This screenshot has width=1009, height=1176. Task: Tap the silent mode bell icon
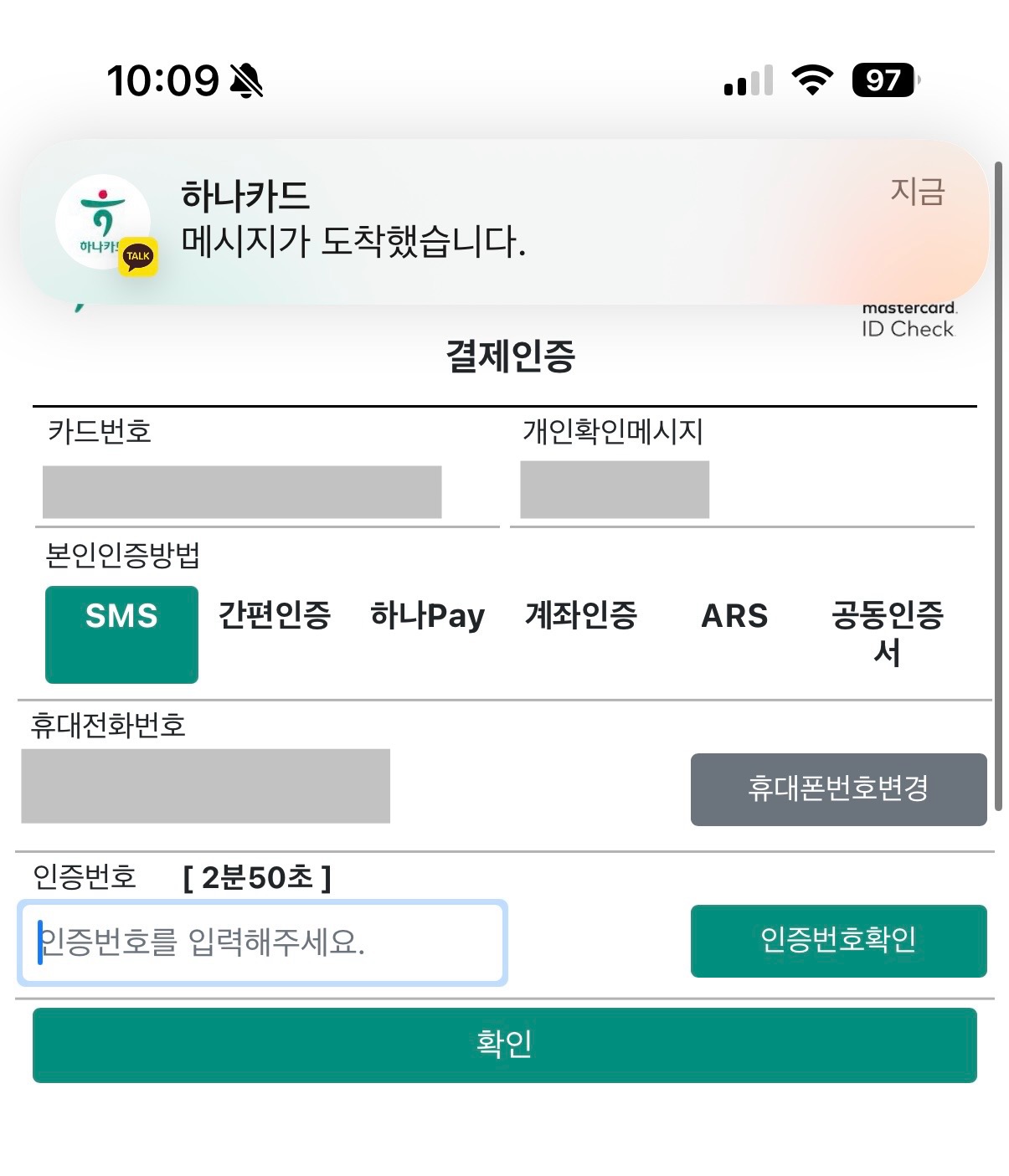pyautogui.click(x=246, y=81)
